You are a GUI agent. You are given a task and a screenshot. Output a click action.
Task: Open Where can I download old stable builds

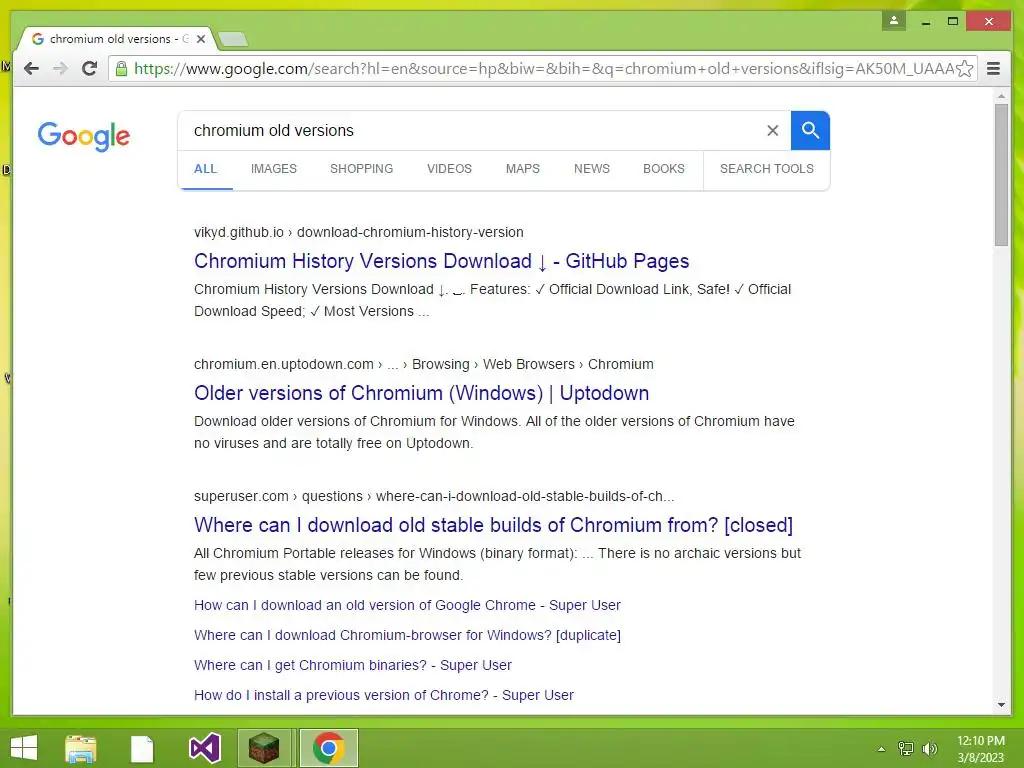(x=493, y=525)
